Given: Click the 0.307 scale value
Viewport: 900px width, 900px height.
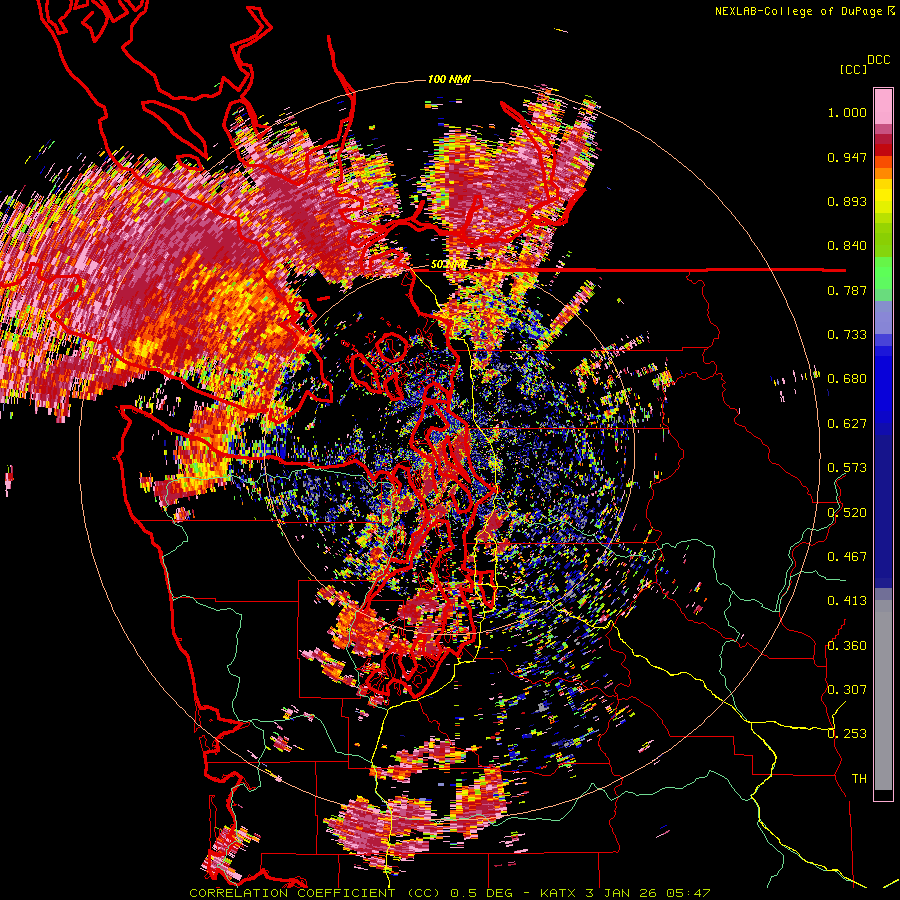Looking at the screenshot, I should click(x=847, y=690).
